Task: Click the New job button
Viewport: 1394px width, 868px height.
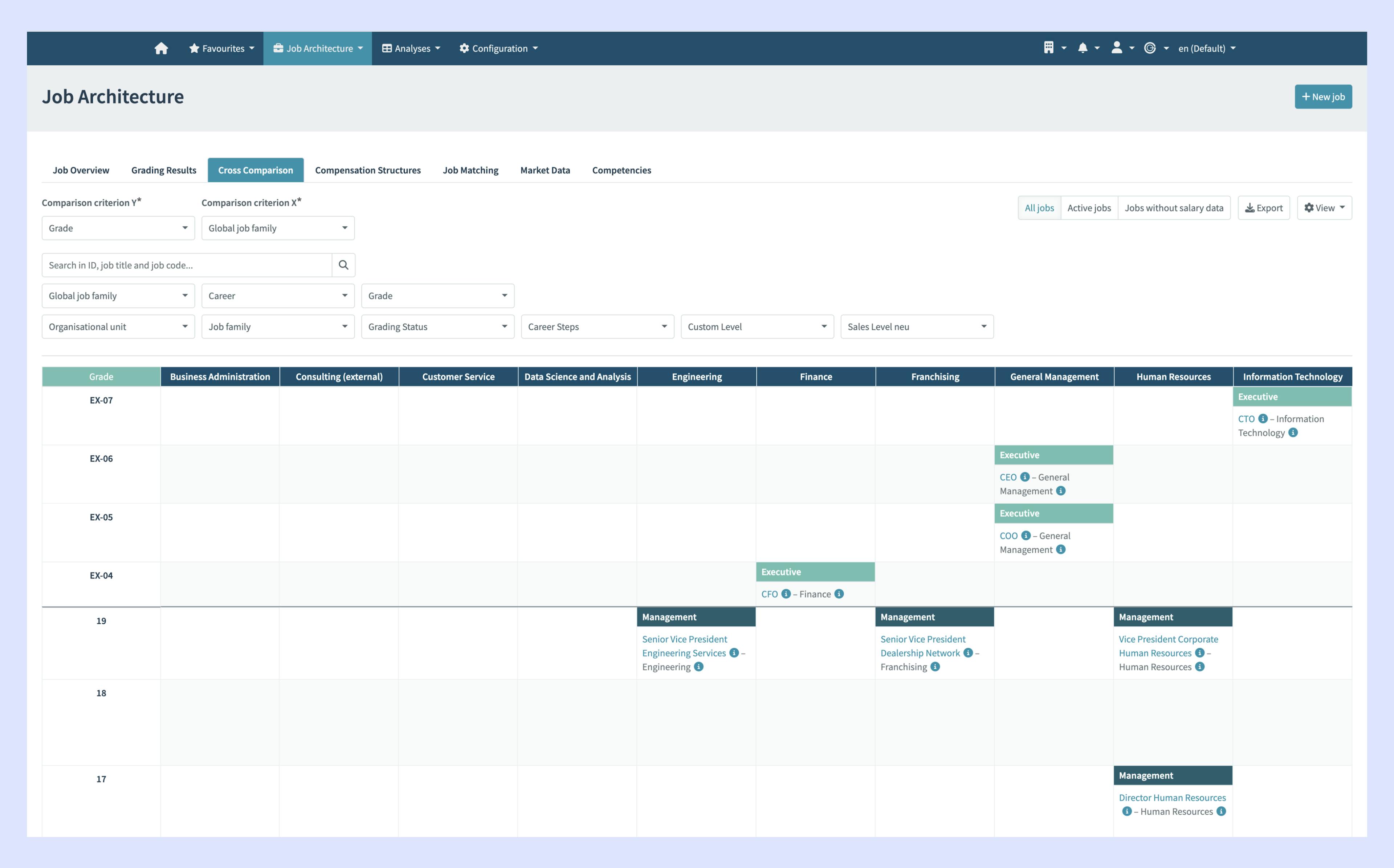Action: (1323, 97)
